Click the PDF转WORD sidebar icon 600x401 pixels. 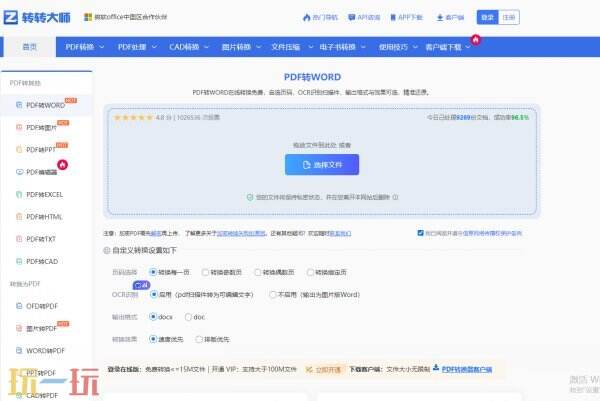[x=19, y=105]
